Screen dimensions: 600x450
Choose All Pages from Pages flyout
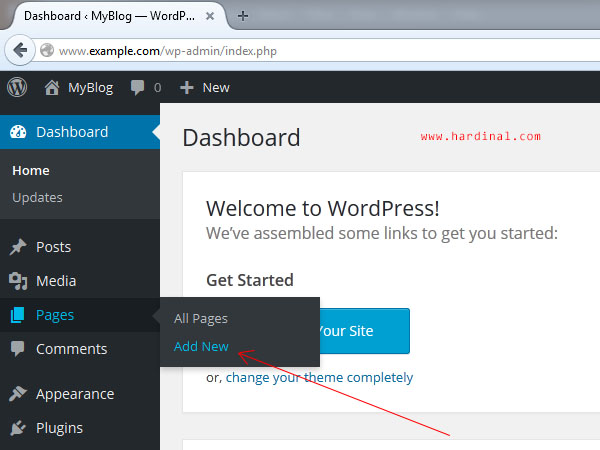coord(201,318)
